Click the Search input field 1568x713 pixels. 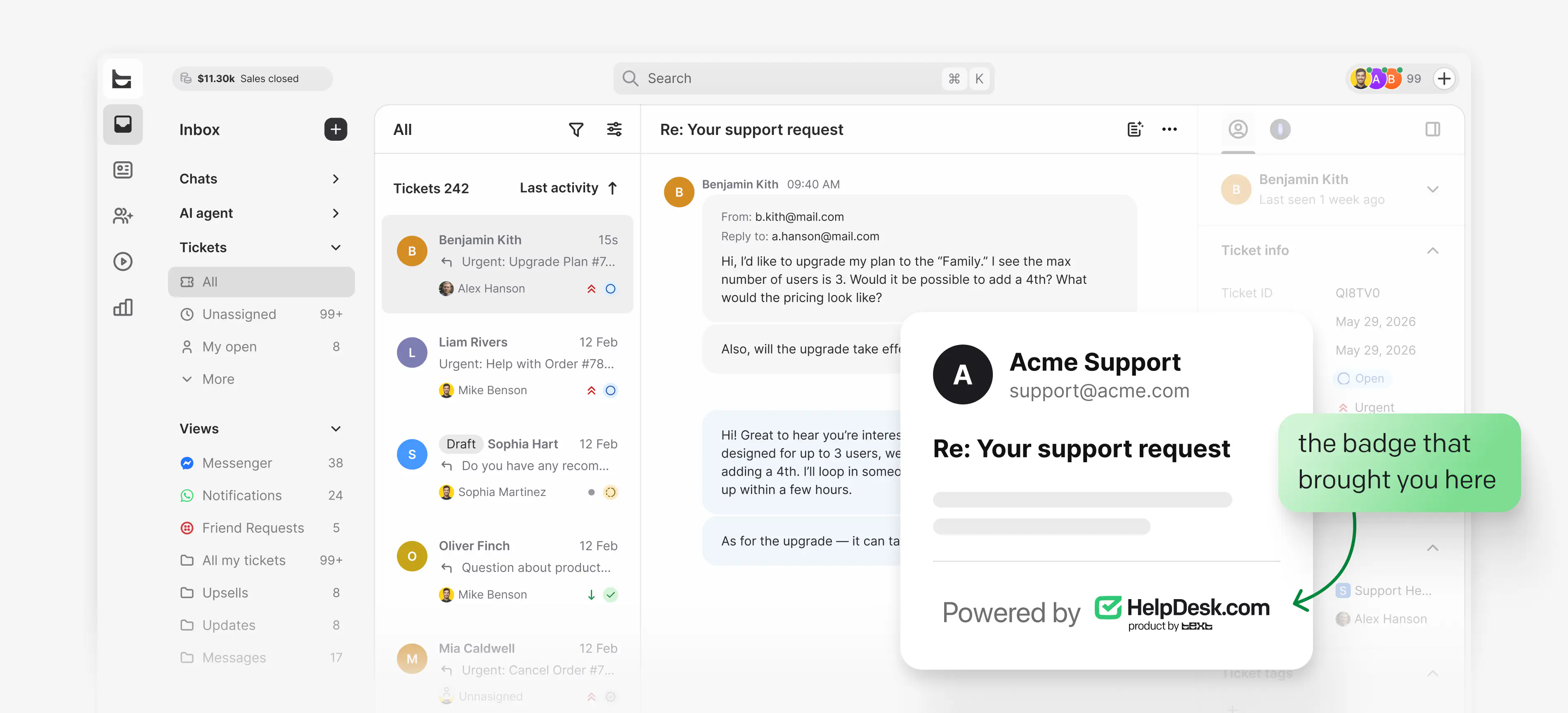803,78
